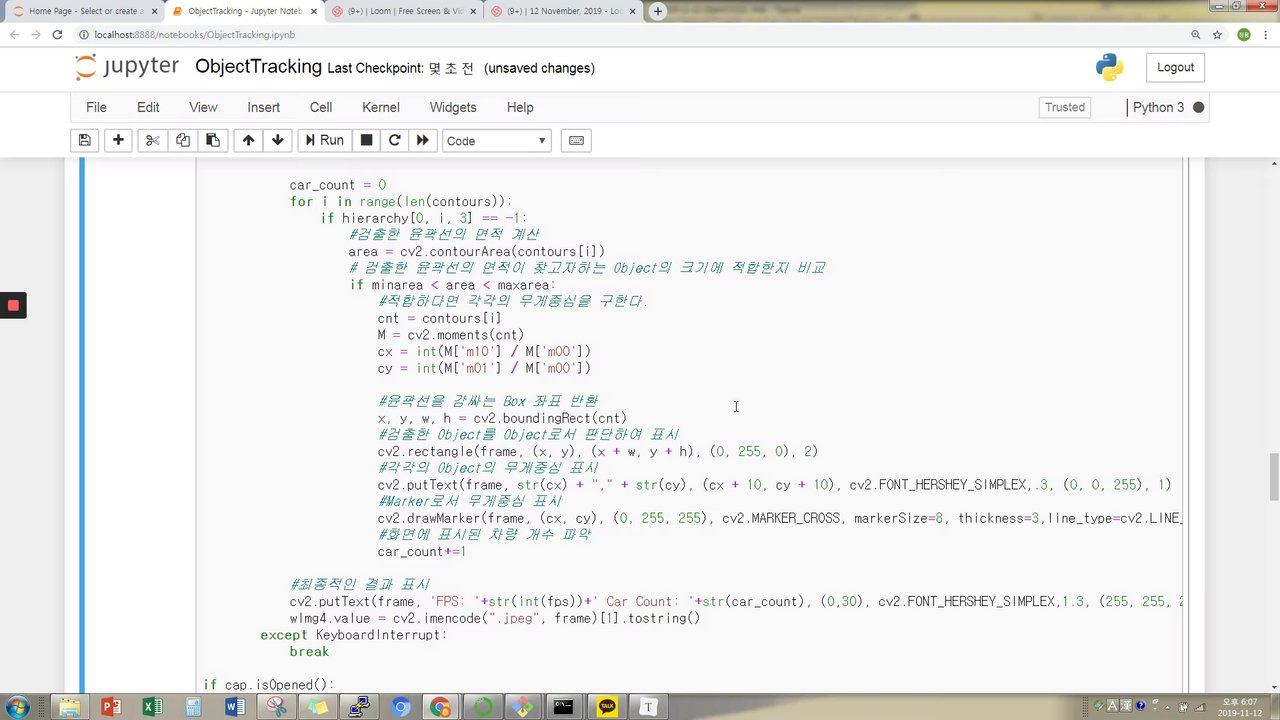This screenshot has height=720, width=1280.
Task: Open the Cell menu
Action: [321, 108]
